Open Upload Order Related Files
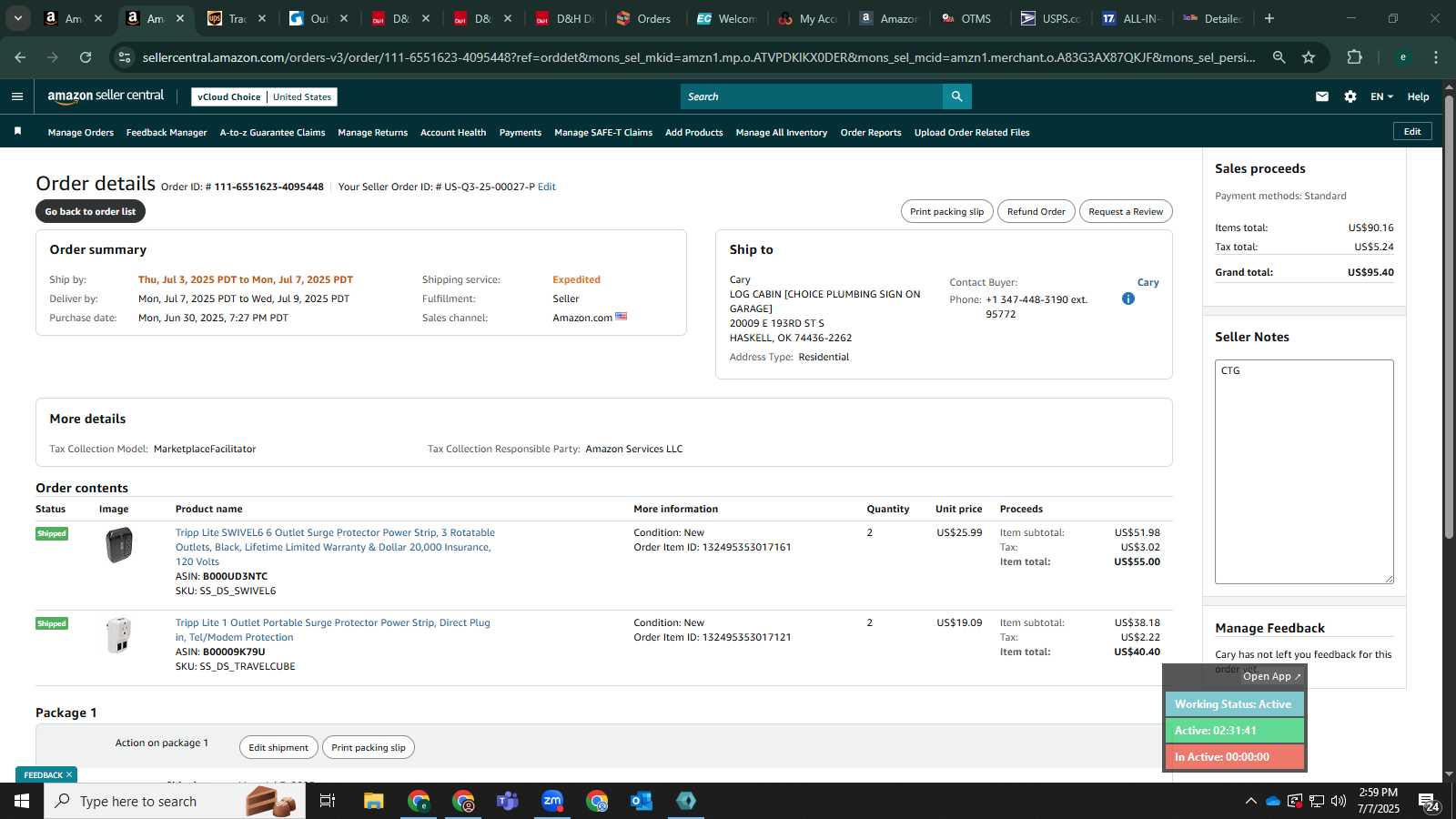 pyautogui.click(x=972, y=132)
